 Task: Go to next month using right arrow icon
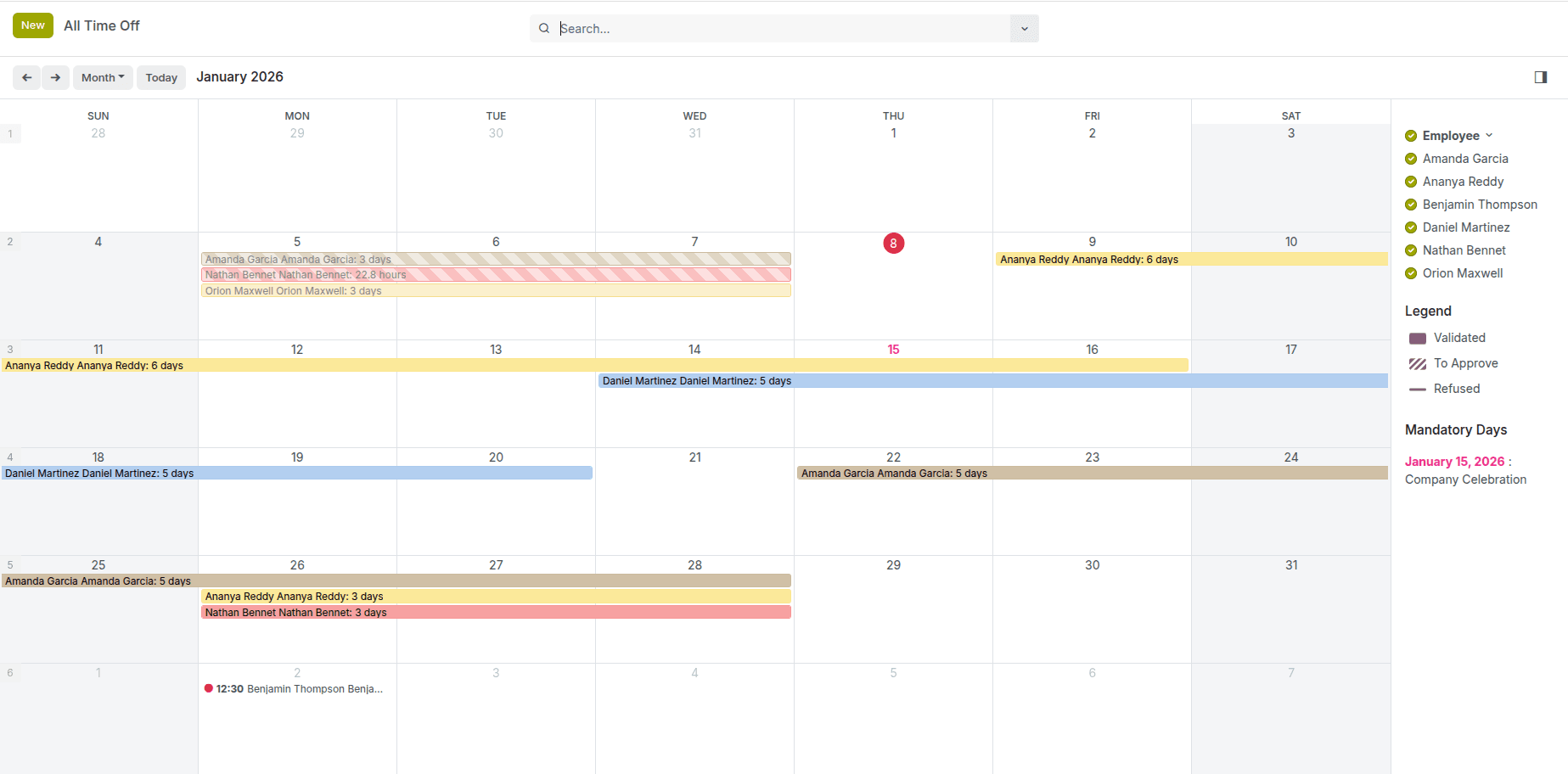click(x=55, y=77)
